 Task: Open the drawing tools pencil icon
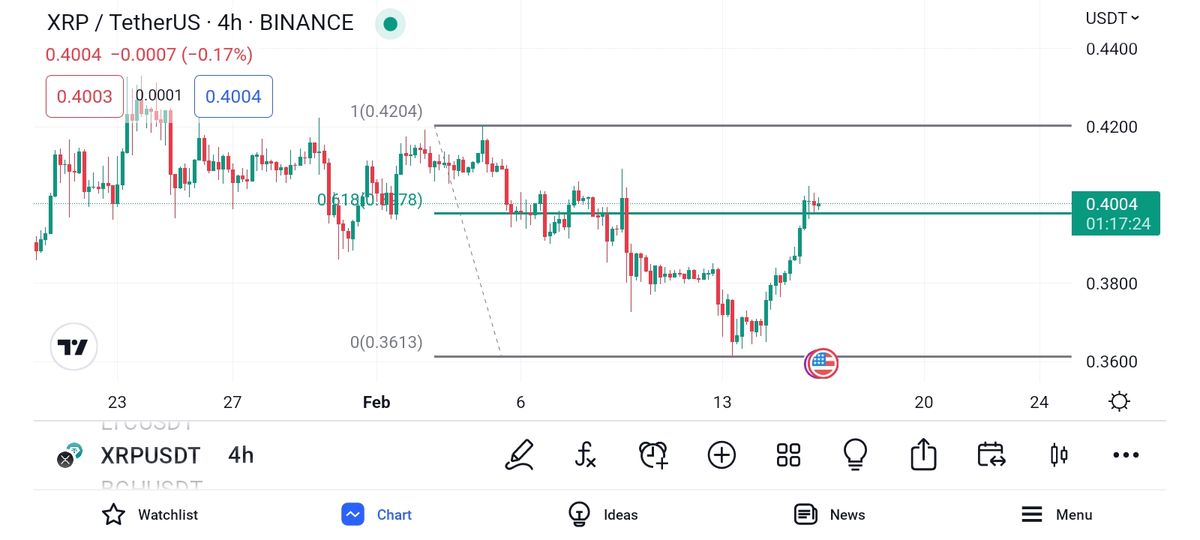(519, 455)
